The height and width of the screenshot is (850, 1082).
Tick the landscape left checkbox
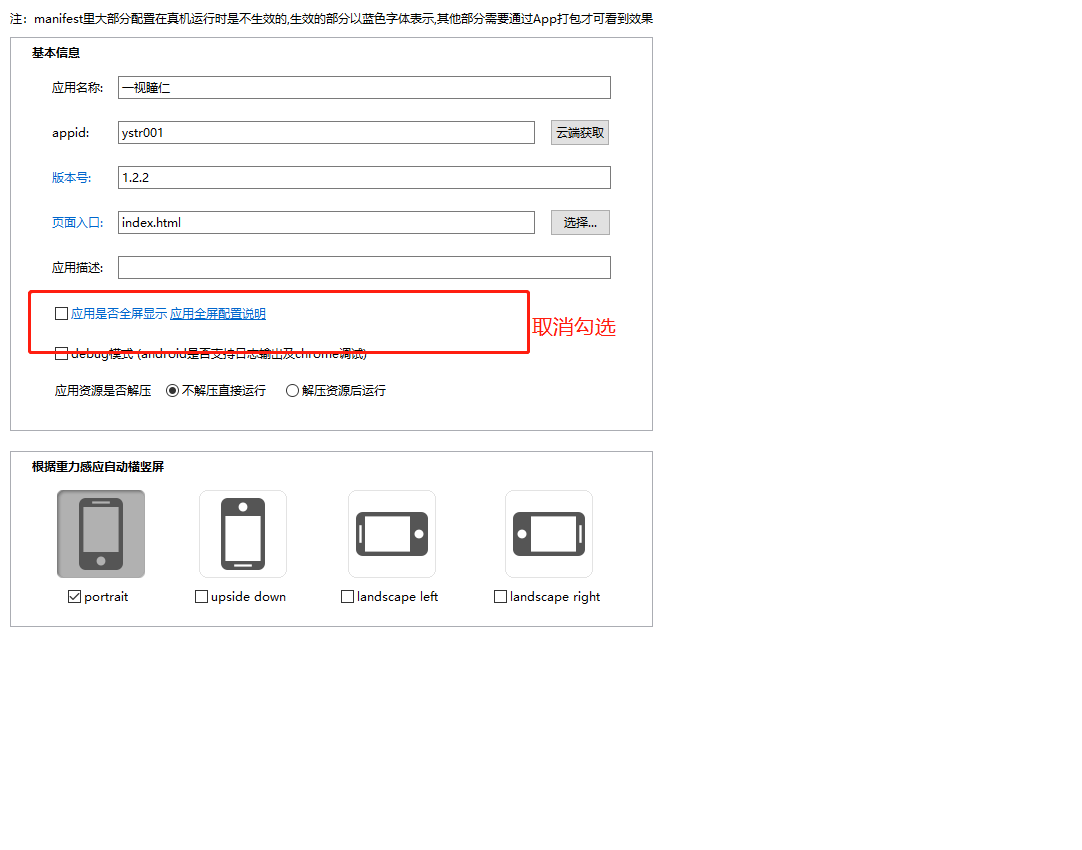click(348, 597)
